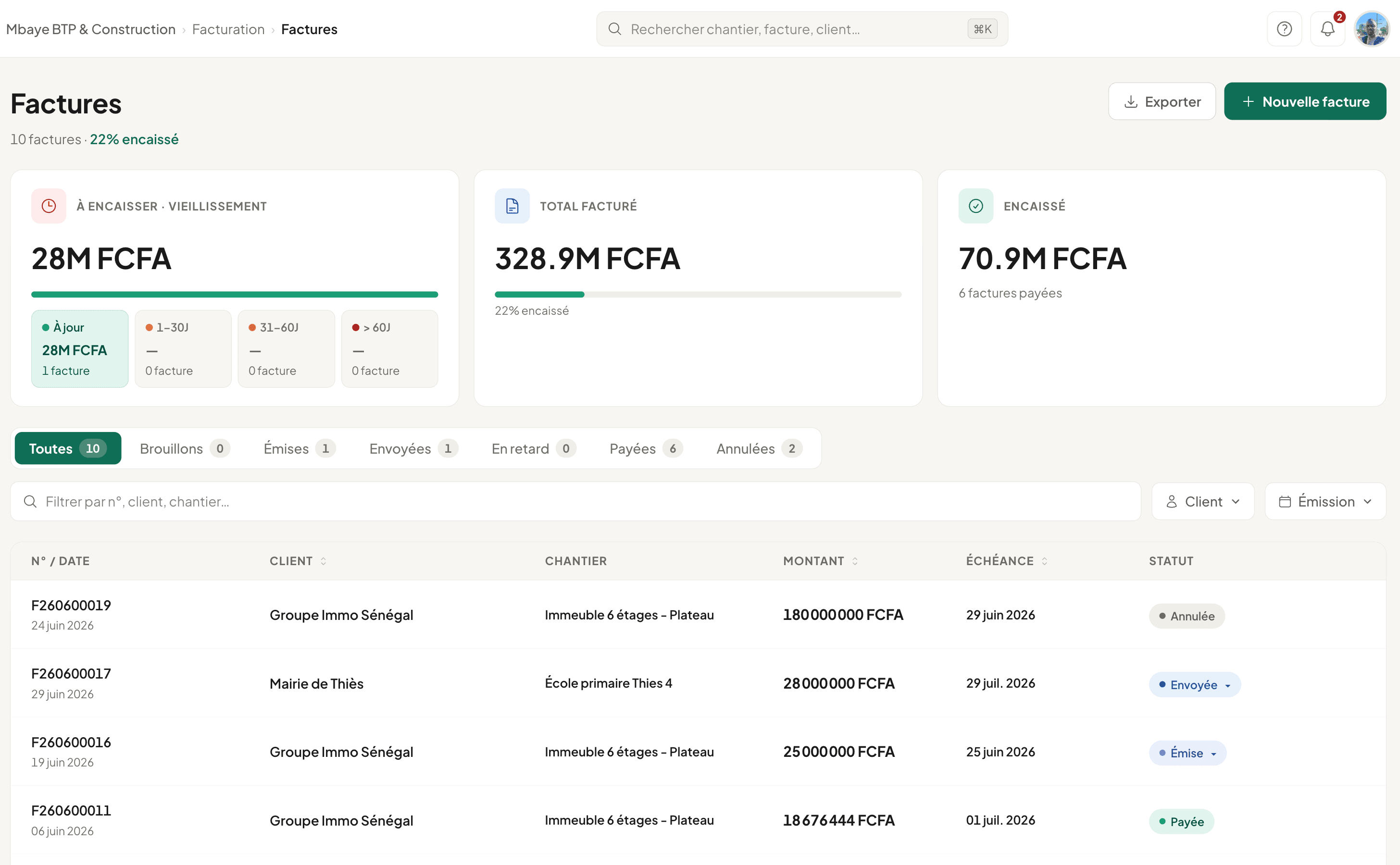The image size is (1400, 865).
Task: Click the checkmark icon on Encaissé card
Action: [976, 206]
